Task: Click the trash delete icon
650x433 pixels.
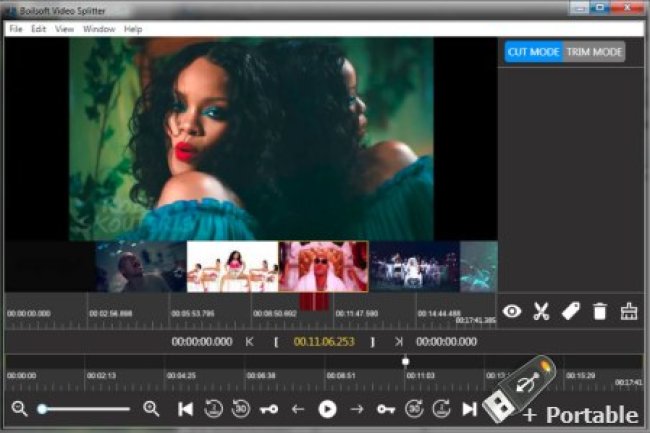Action: click(x=599, y=311)
